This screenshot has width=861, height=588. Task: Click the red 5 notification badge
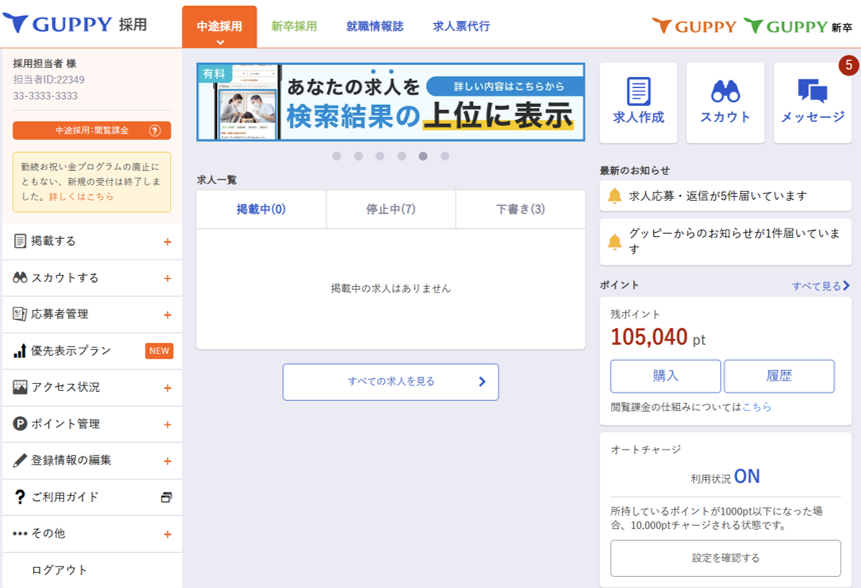pyautogui.click(x=848, y=65)
